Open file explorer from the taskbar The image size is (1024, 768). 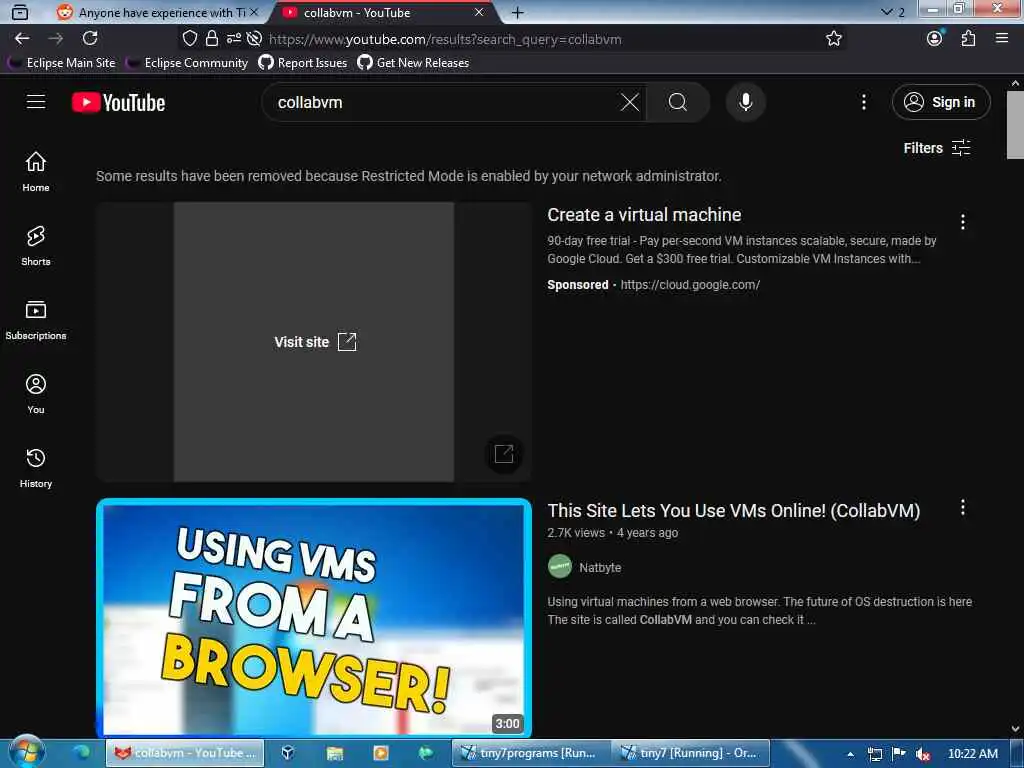click(x=334, y=753)
